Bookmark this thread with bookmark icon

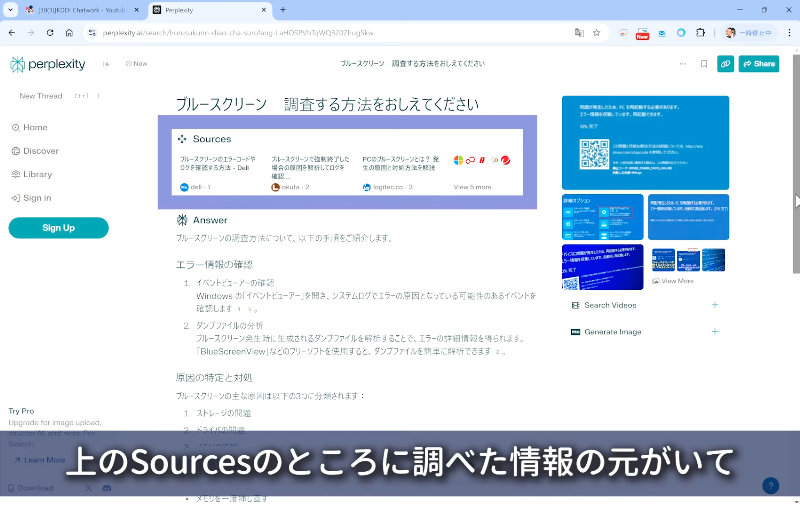pyautogui.click(x=704, y=64)
